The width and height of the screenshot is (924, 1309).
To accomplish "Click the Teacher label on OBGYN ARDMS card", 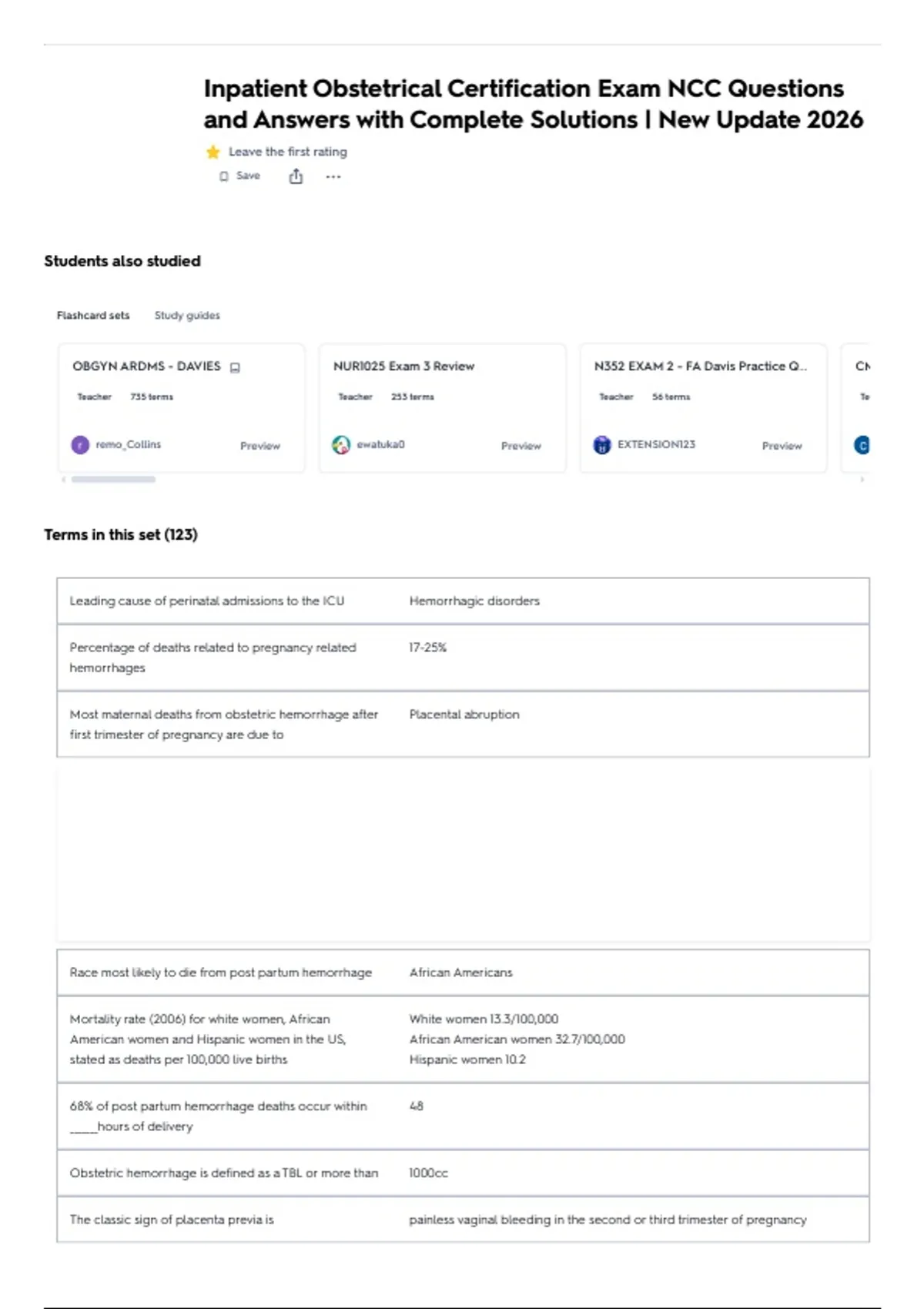I will (x=94, y=397).
